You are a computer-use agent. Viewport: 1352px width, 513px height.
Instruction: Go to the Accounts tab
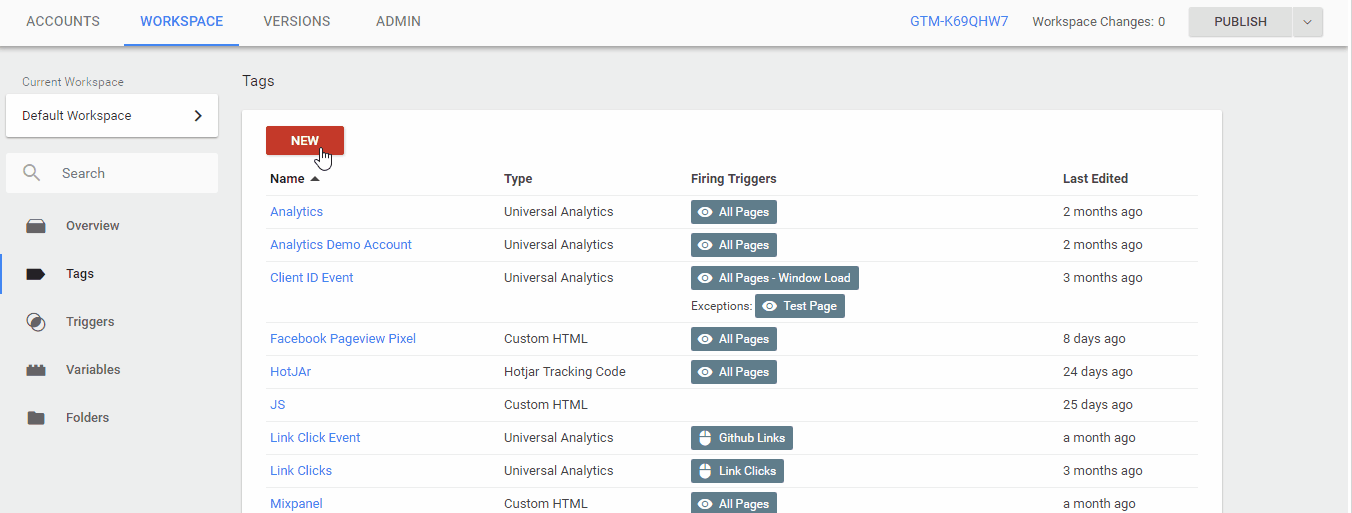tap(63, 21)
